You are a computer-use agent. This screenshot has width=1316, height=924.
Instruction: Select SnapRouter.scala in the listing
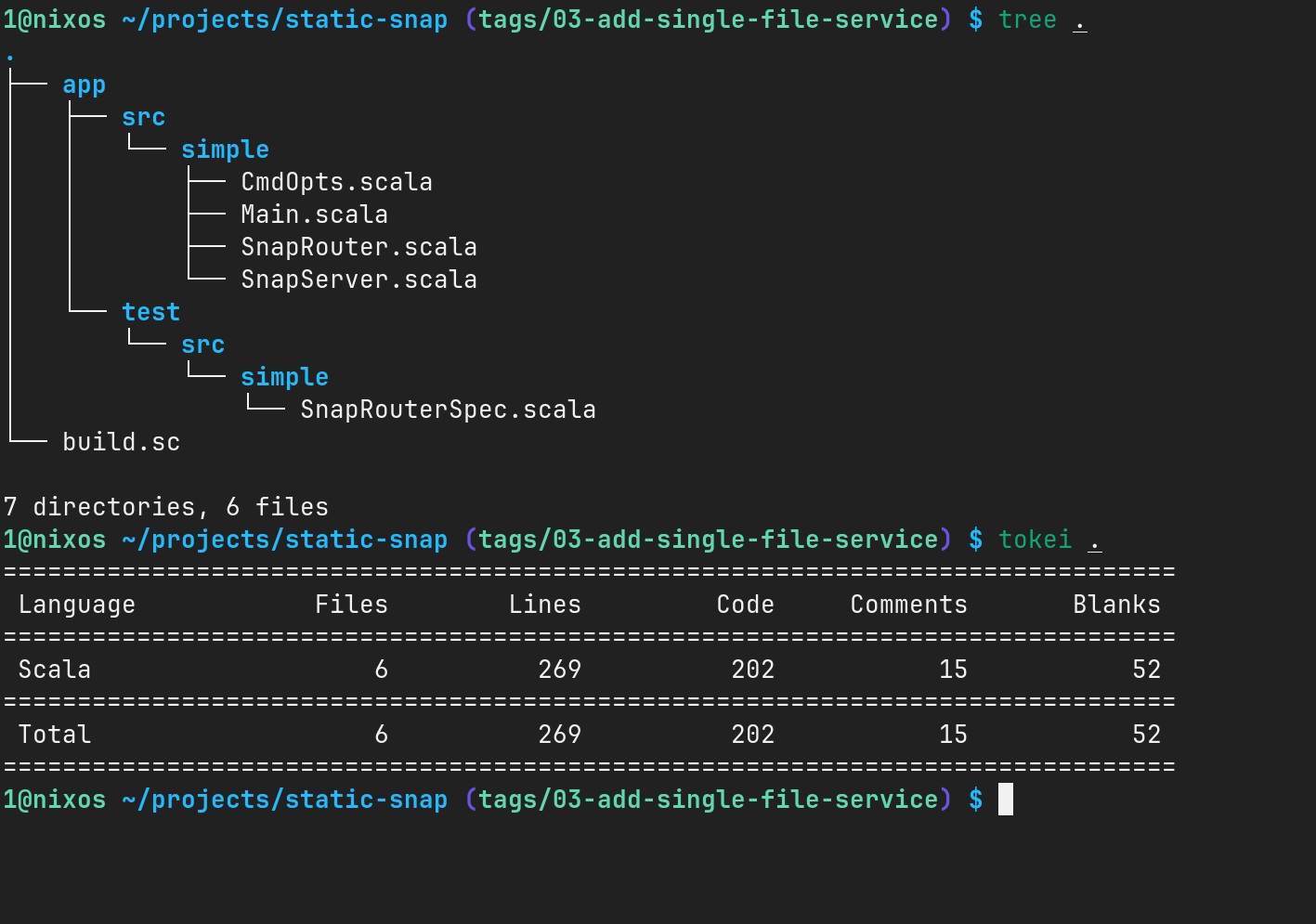tap(358, 247)
